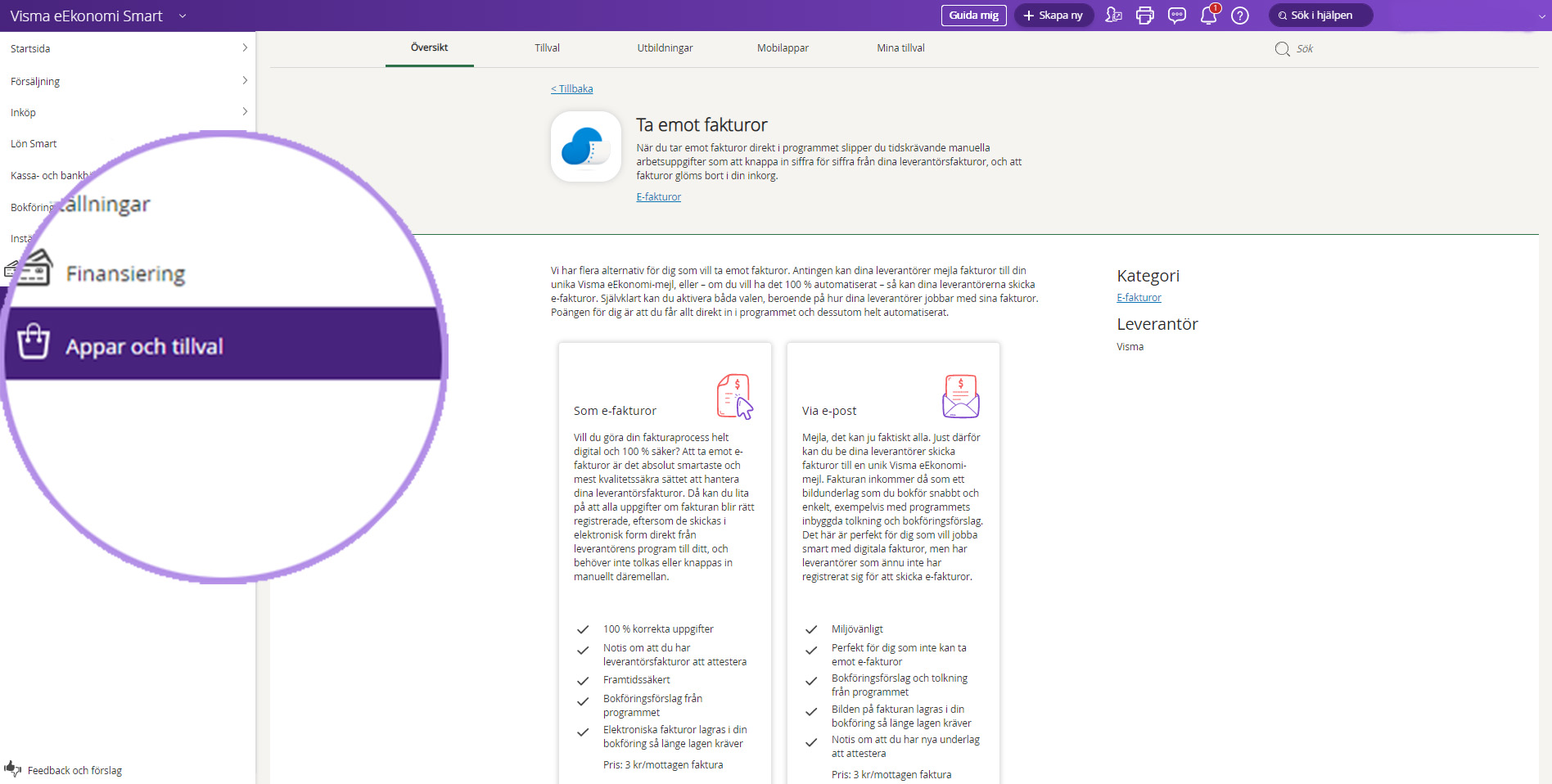This screenshot has height=784, width=1552.
Task: Click the Visma supplier text
Action: [1130, 347]
